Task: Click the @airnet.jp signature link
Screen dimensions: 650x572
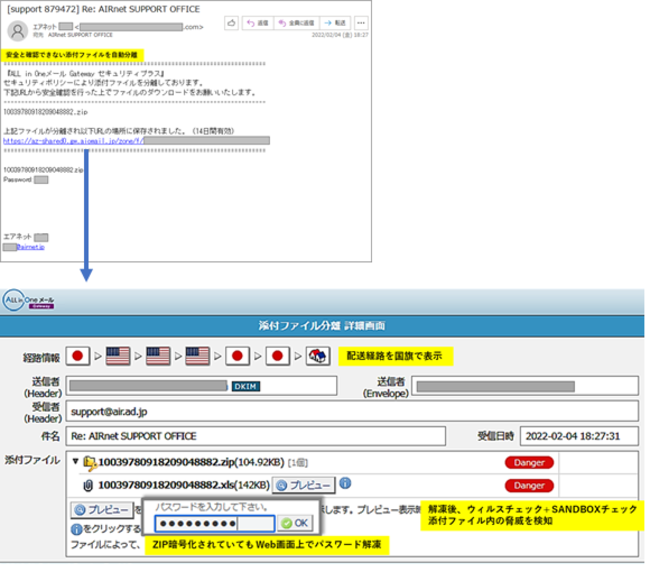Action: [x=30, y=247]
